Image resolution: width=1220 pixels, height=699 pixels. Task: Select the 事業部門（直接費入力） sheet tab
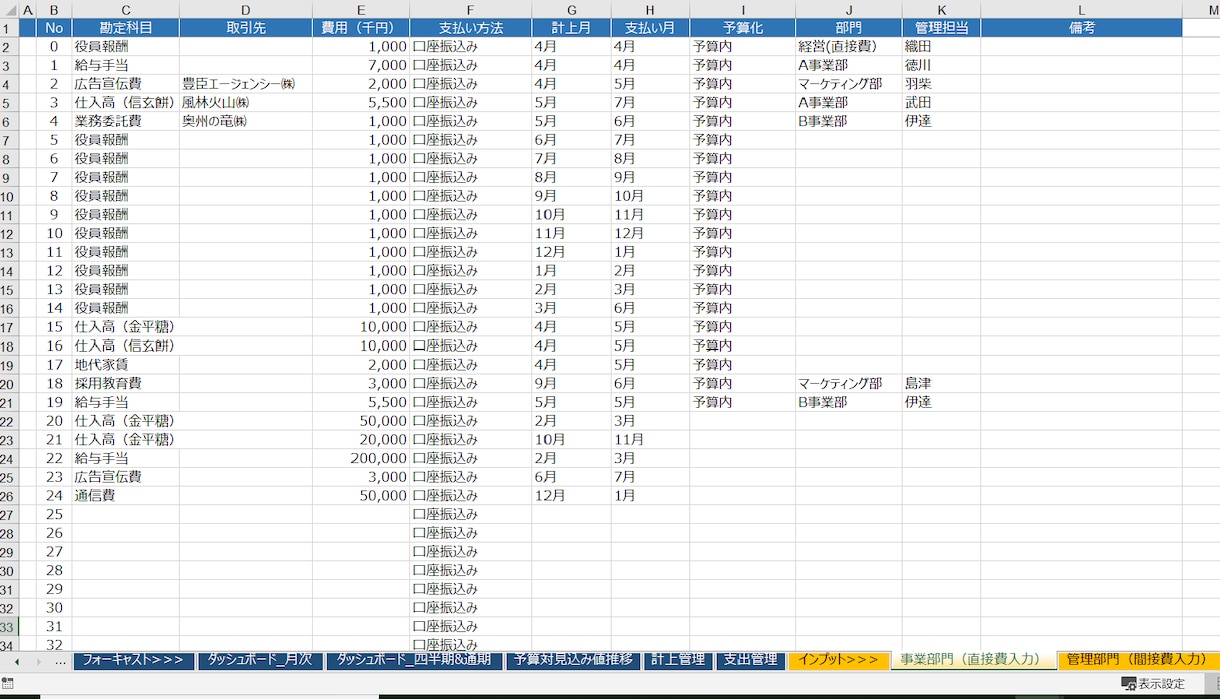coord(973,660)
